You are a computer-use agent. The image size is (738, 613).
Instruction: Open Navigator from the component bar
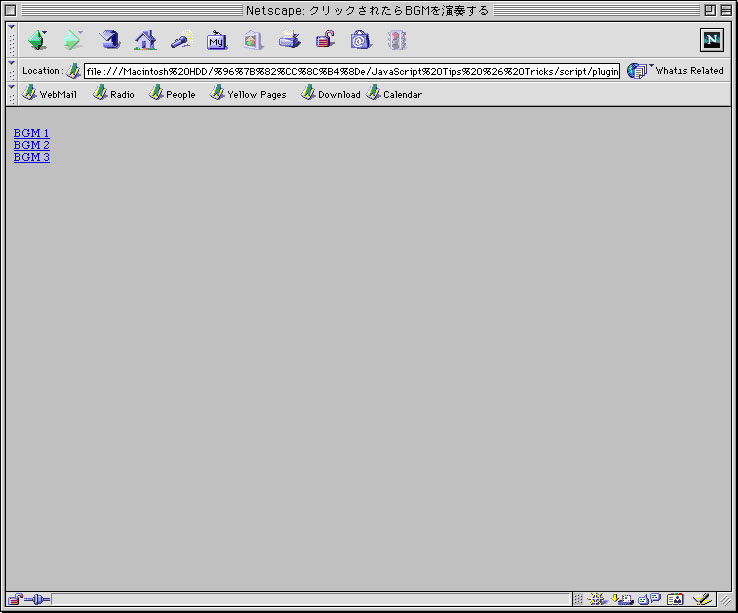click(x=597, y=599)
